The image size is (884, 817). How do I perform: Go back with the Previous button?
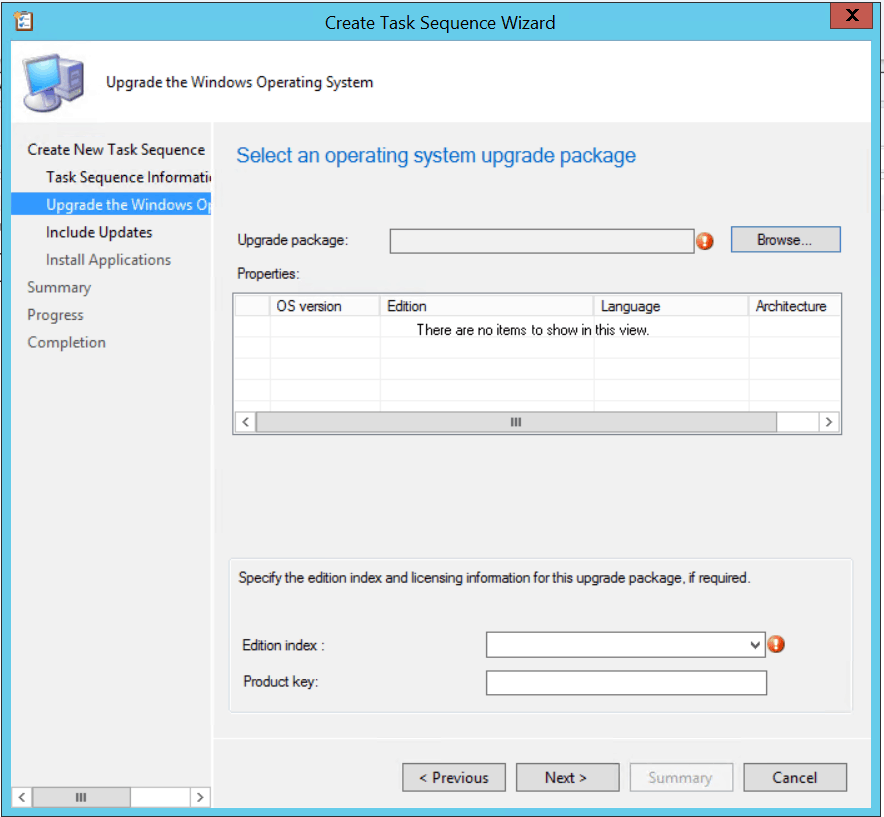tap(454, 778)
